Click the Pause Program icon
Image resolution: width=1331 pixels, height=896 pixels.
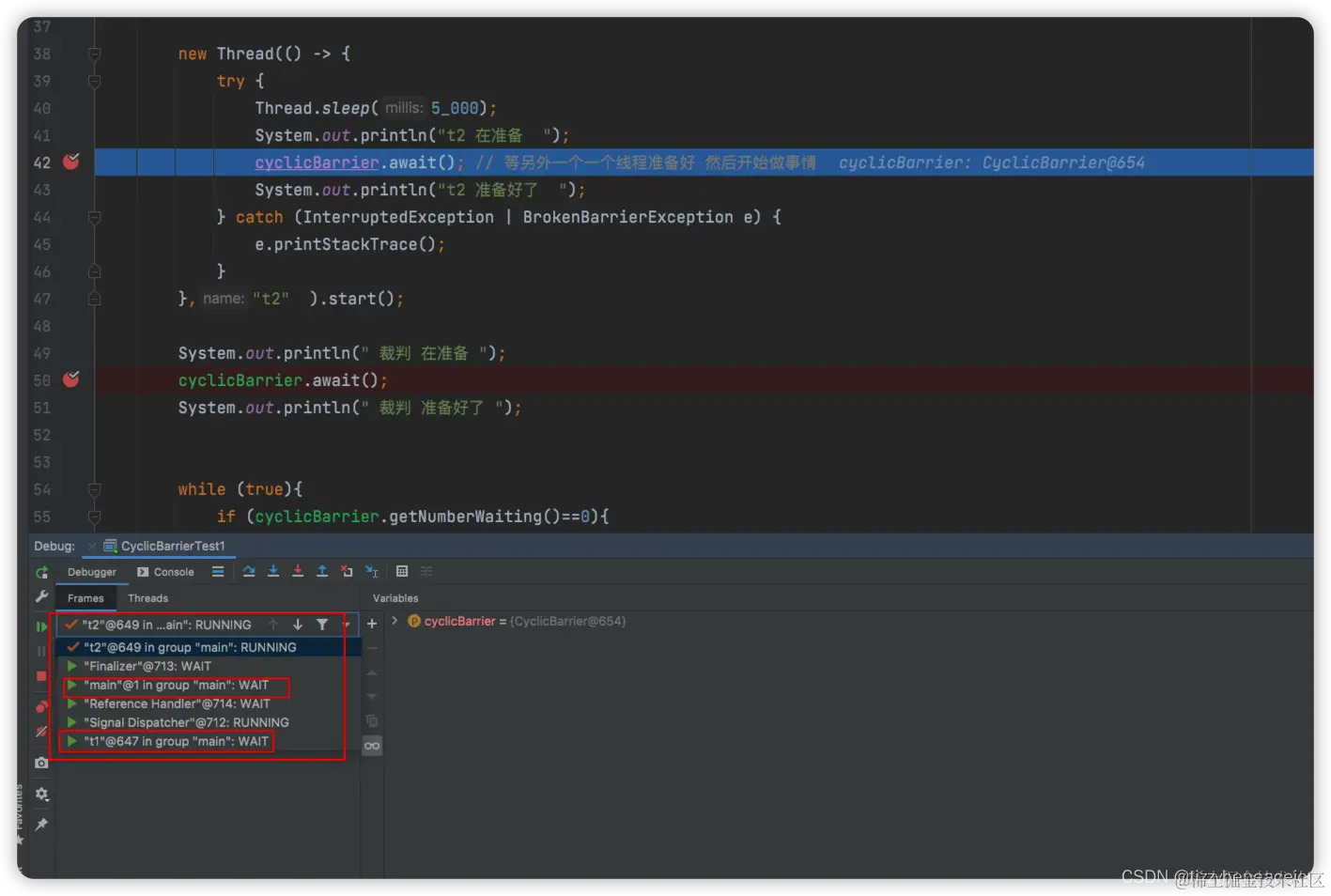tap(41, 651)
